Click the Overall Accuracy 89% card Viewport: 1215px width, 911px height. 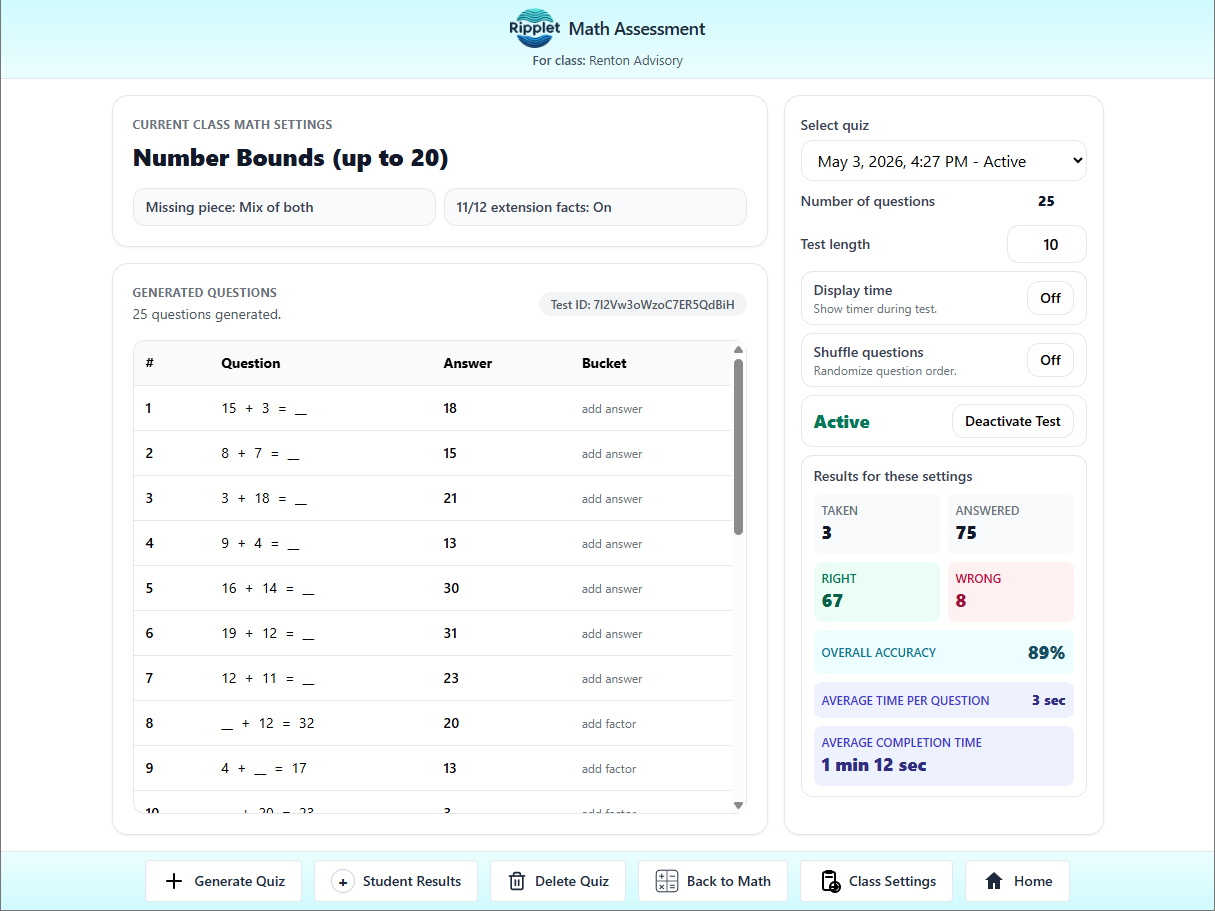(x=943, y=652)
